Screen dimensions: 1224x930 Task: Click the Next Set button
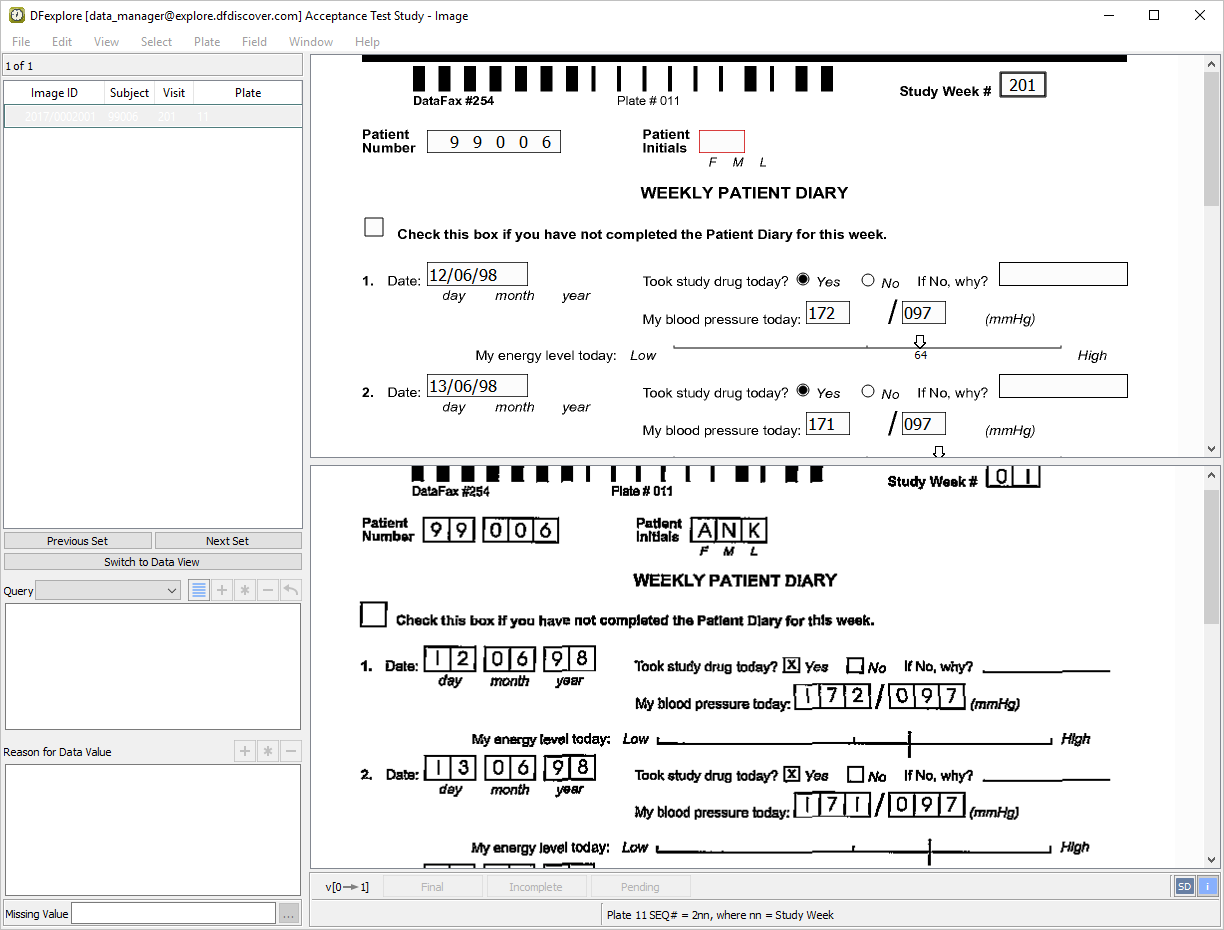[x=228, y=541]
